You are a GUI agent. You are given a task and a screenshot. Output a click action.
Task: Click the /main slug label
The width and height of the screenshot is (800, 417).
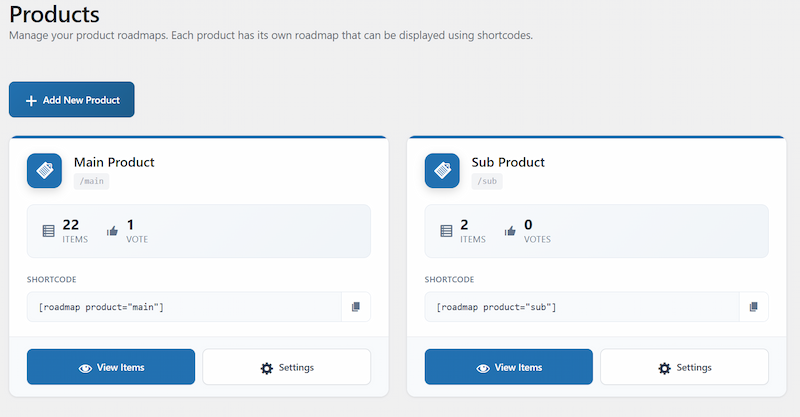[x=91, y=182]
